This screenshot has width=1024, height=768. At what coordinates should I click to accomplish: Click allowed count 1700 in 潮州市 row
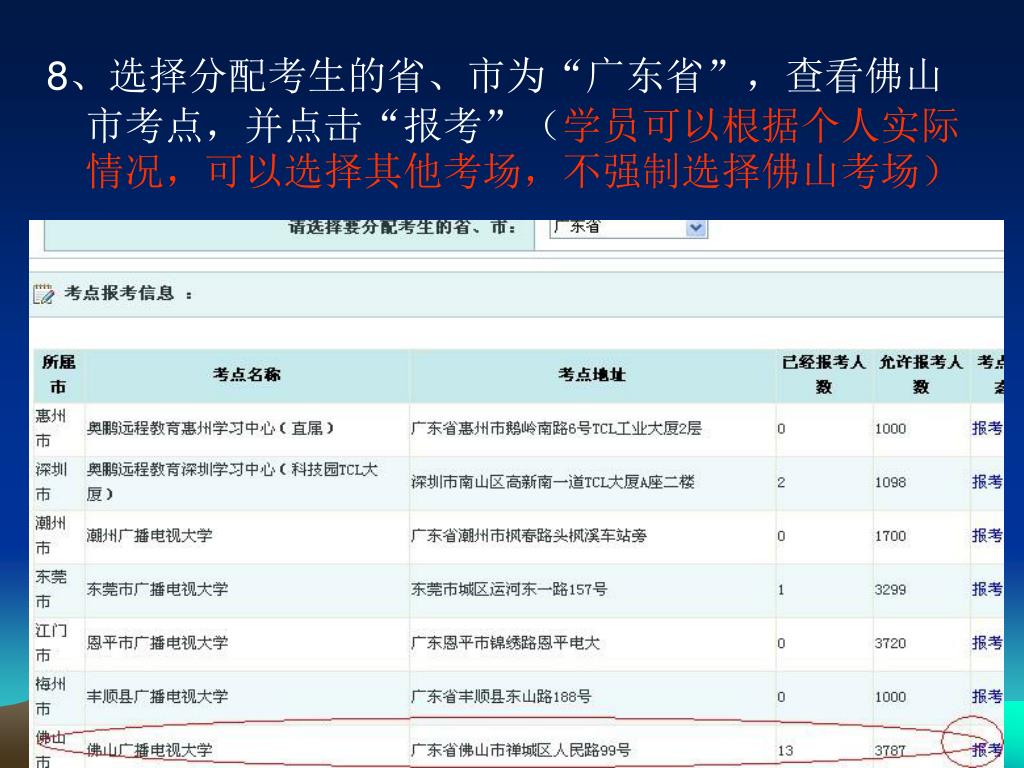click(x=891, y=536)
